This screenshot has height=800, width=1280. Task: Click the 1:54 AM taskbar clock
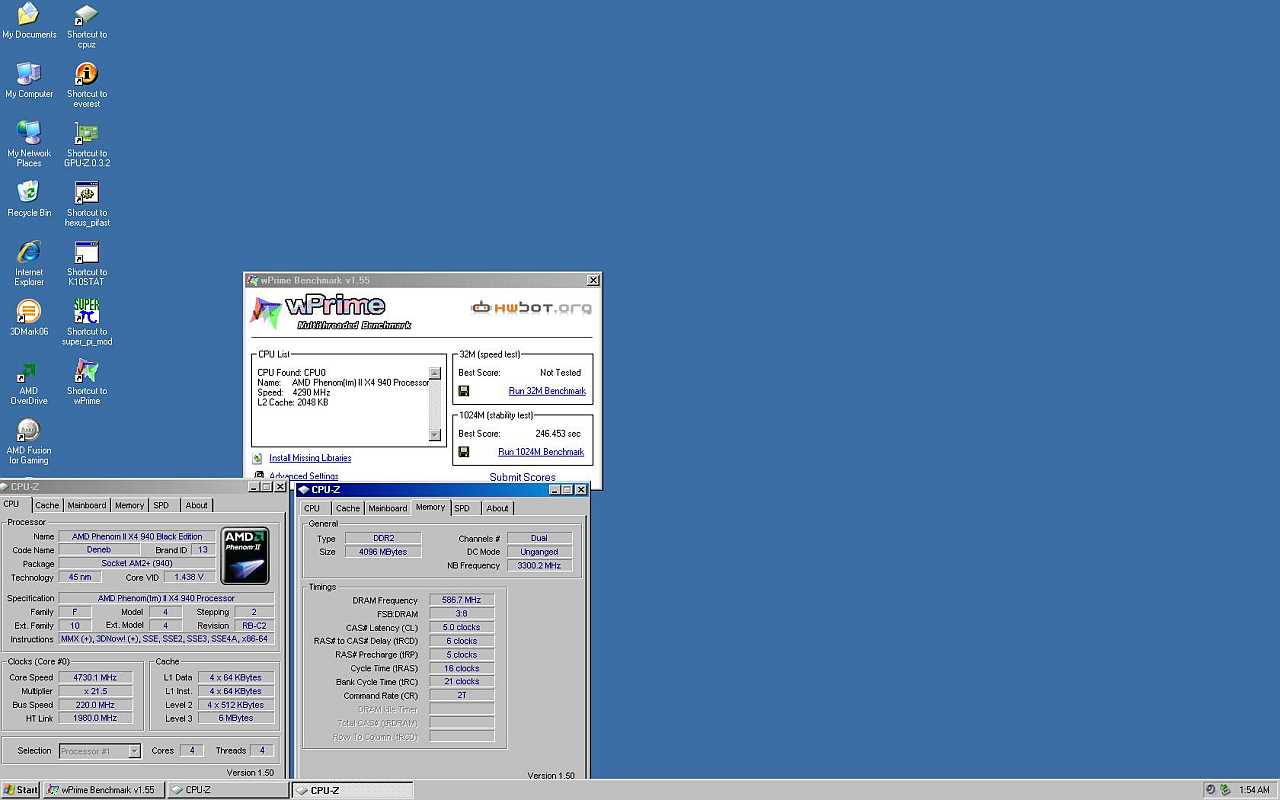(x=1254, y=790)
